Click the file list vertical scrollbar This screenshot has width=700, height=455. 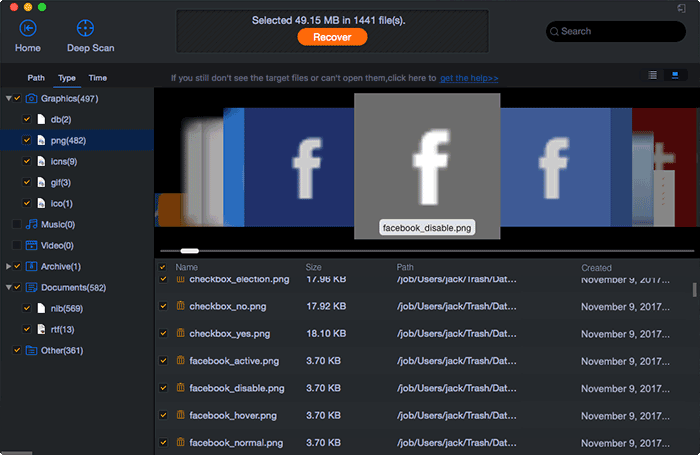[x=694, y=289]
